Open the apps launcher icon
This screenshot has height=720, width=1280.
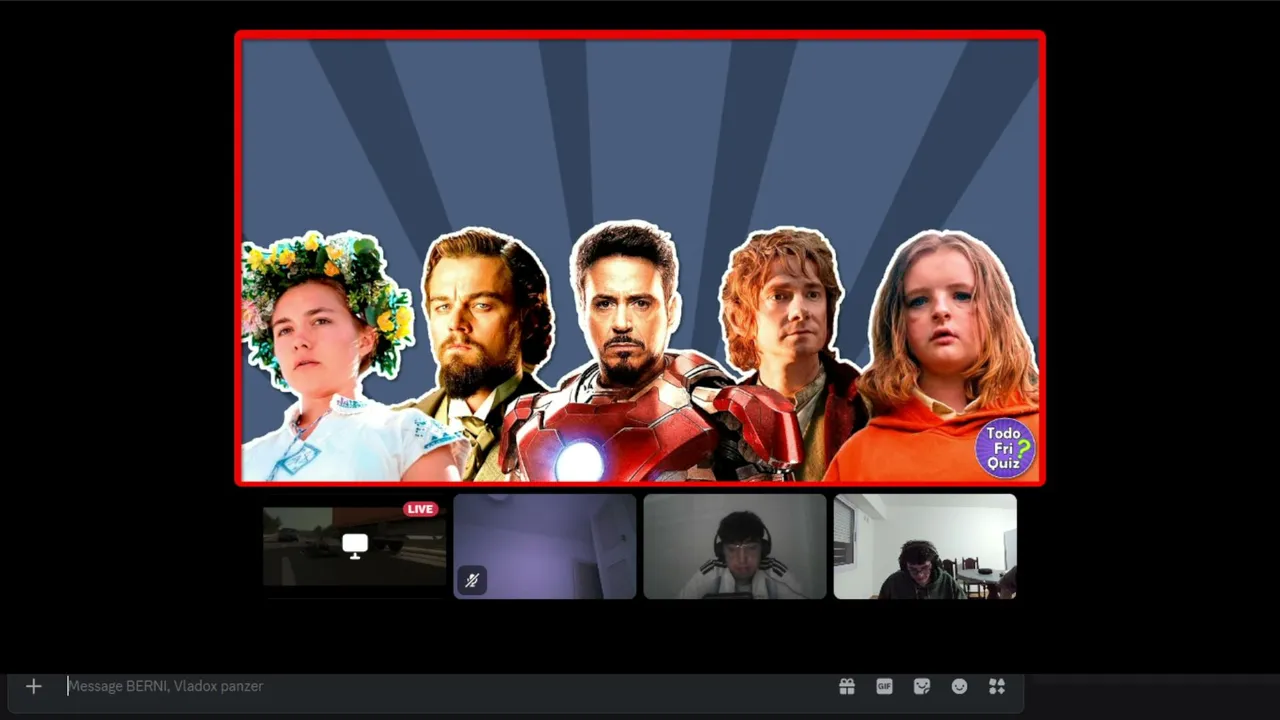point(997,686)
